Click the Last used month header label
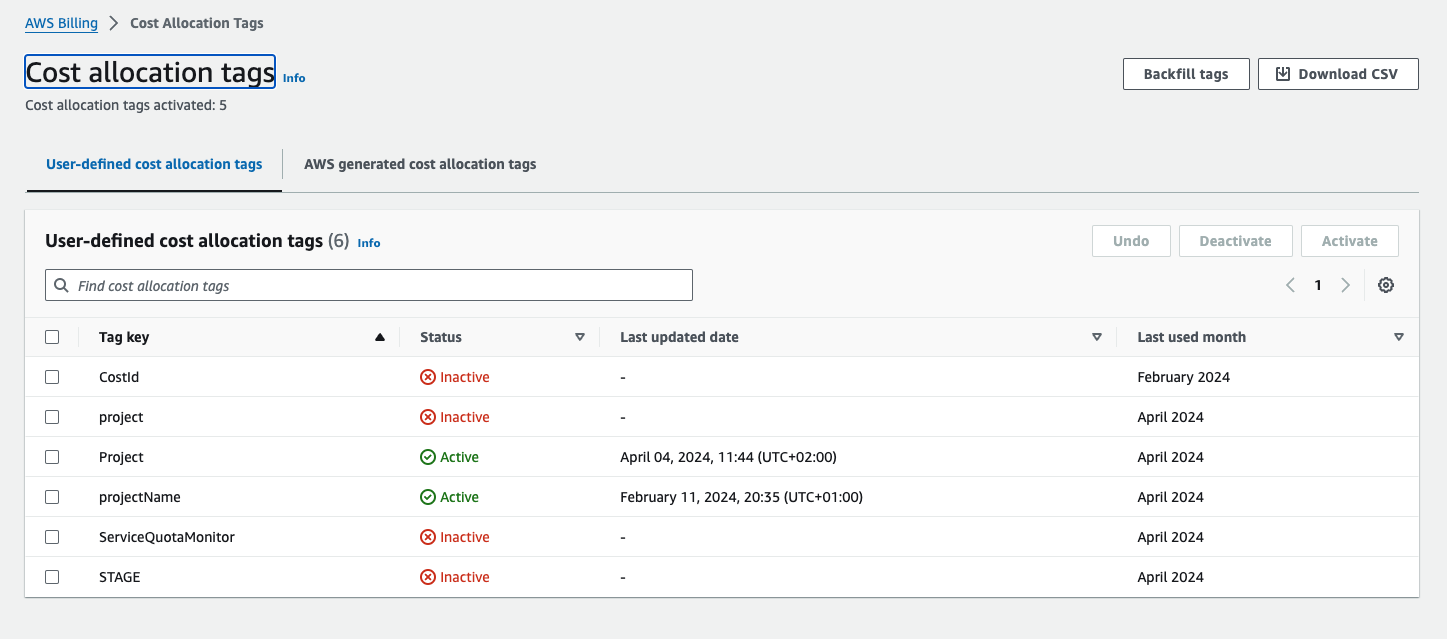Viewport: 1447px width, 639px height. [1192, 337]
